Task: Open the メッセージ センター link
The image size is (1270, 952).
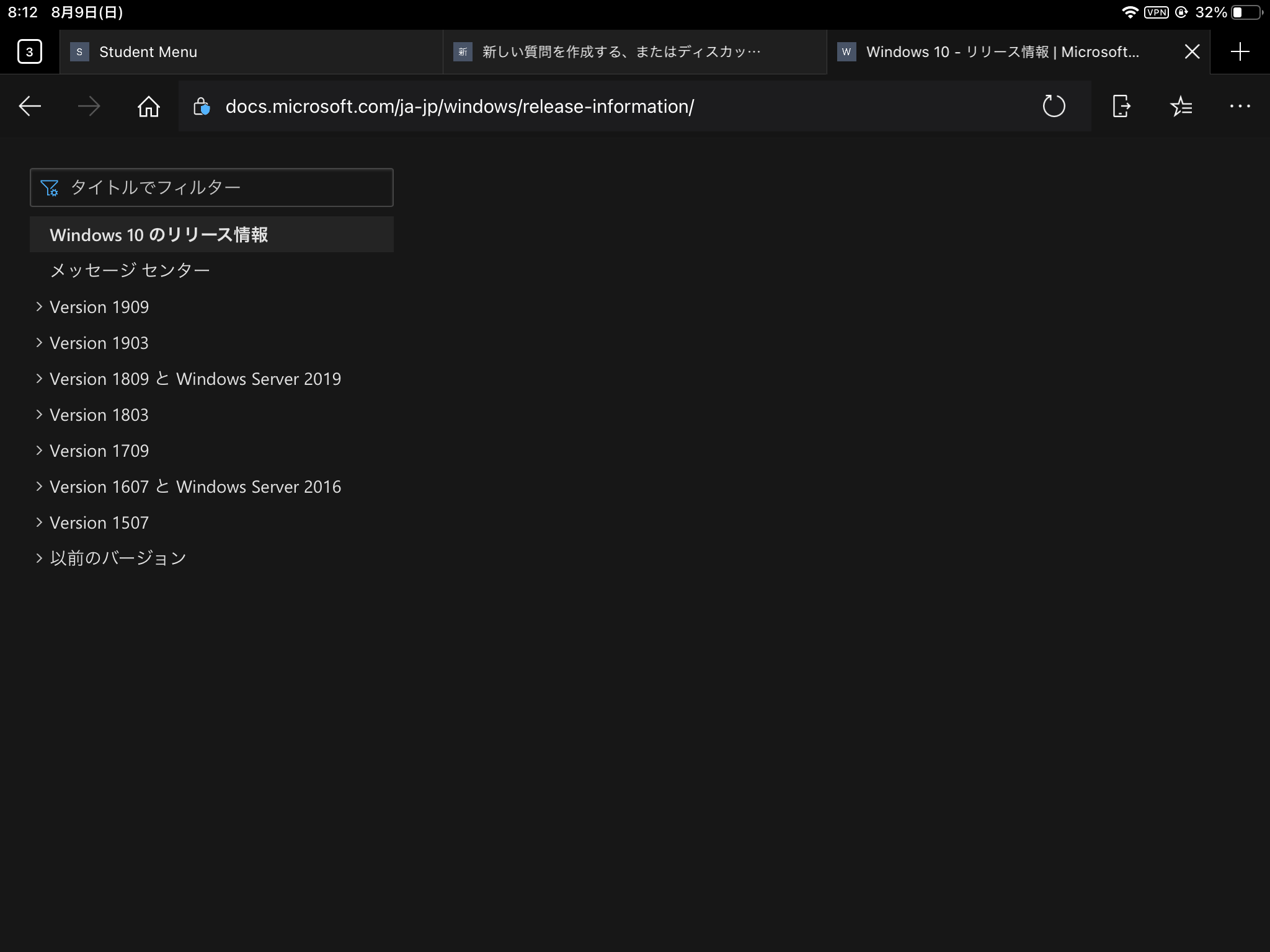Action: tap(130, 270)
